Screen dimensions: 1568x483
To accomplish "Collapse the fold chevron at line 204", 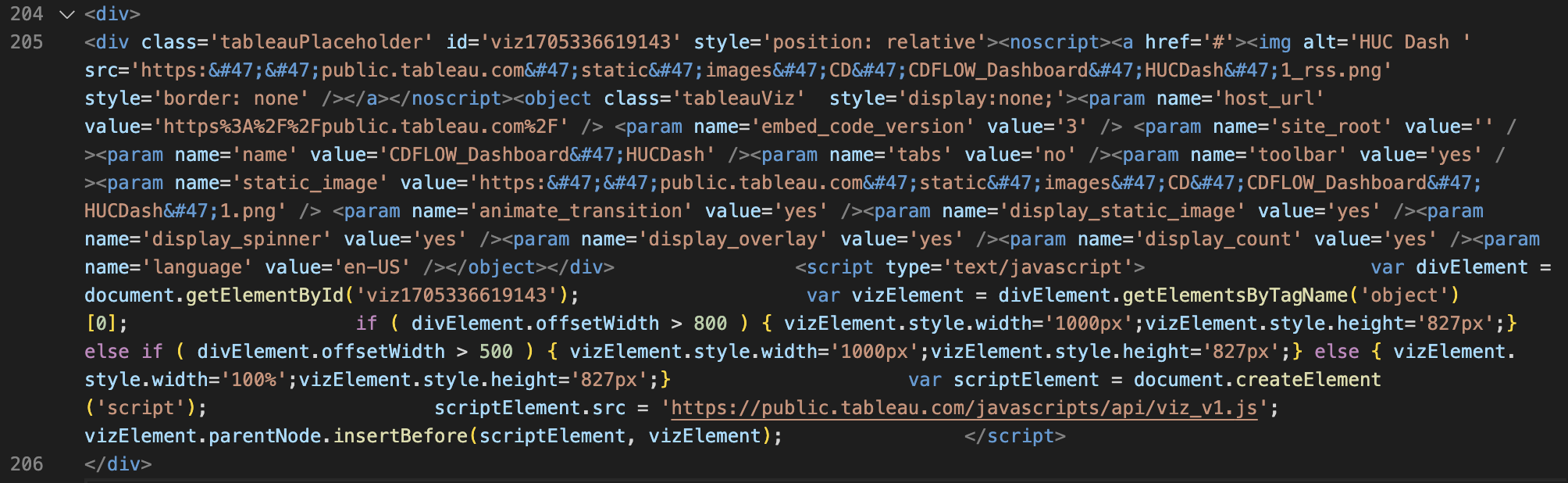I will [67, 14].
